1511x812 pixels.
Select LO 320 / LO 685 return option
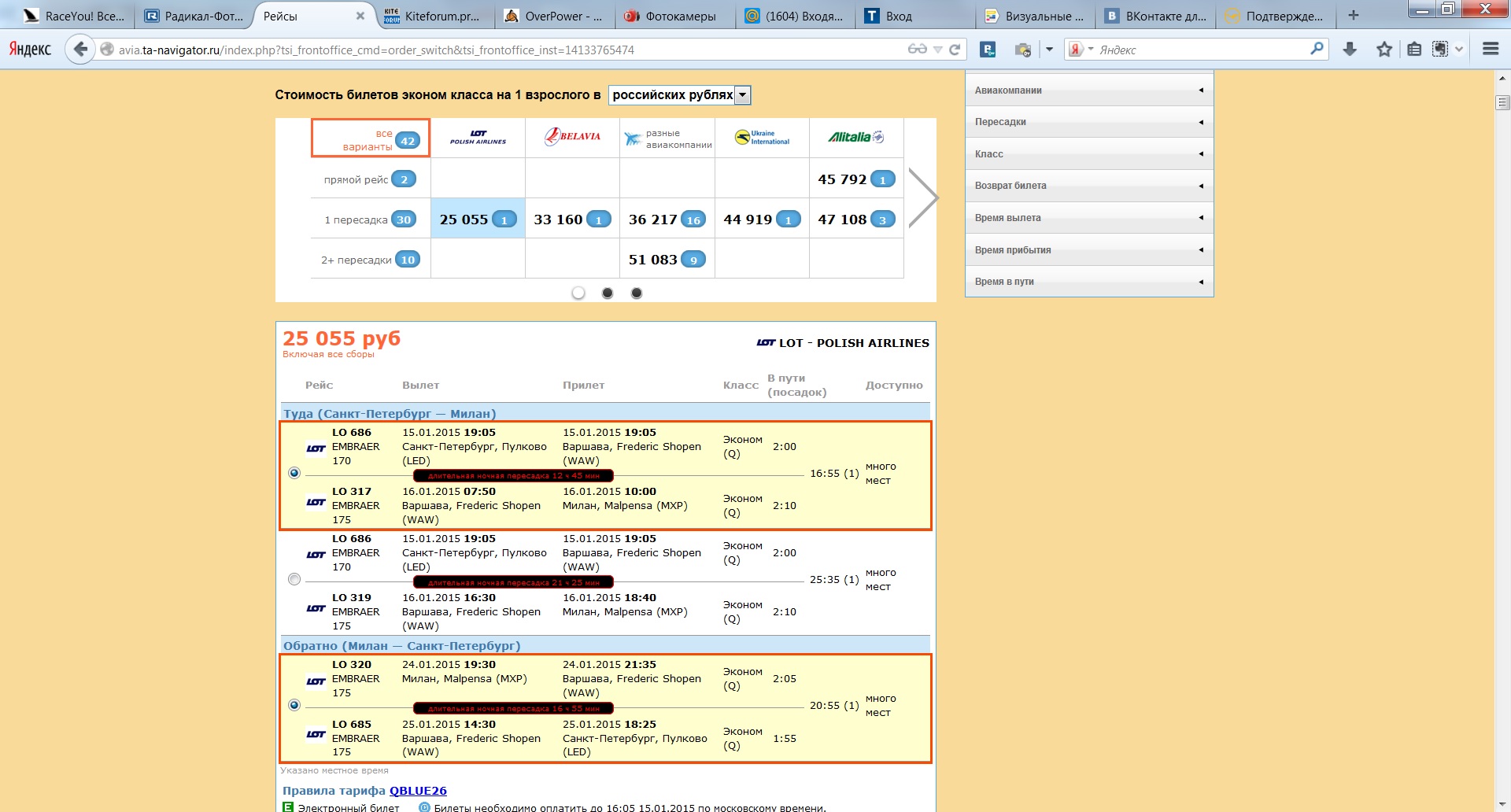click(294, 705)
